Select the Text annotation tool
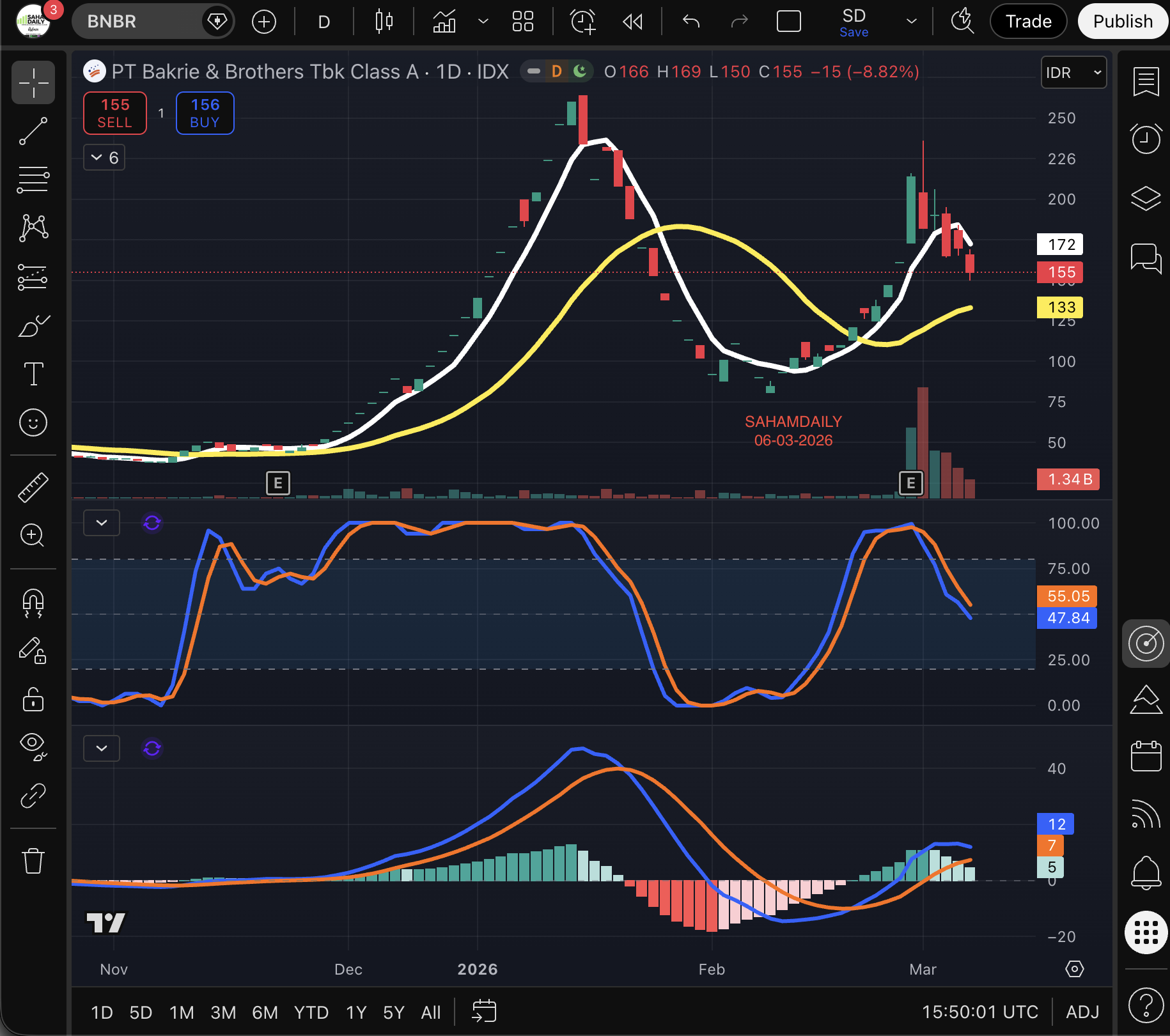This screenshot has height=1036, width=1170. 33,374
